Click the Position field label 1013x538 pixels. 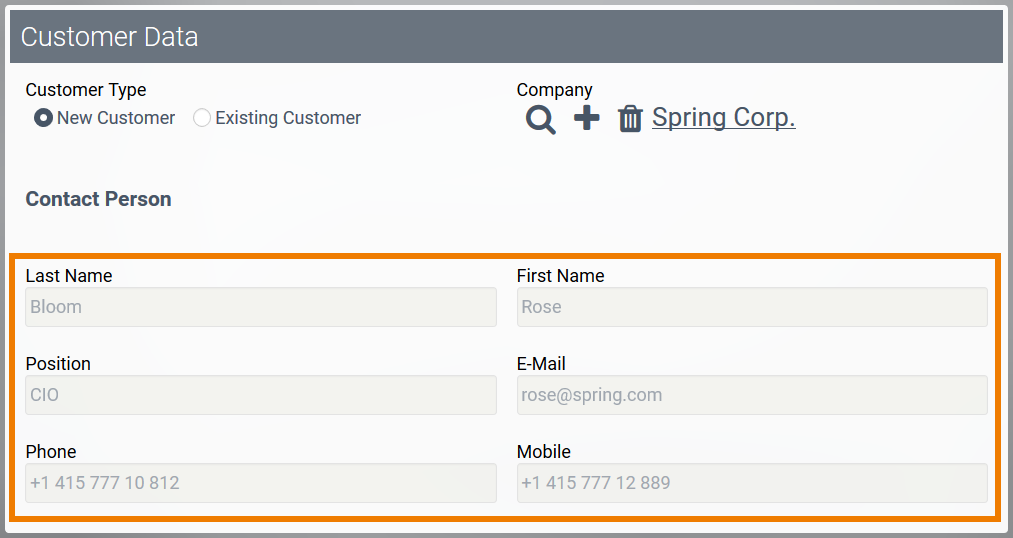click(x=58, y=364)
